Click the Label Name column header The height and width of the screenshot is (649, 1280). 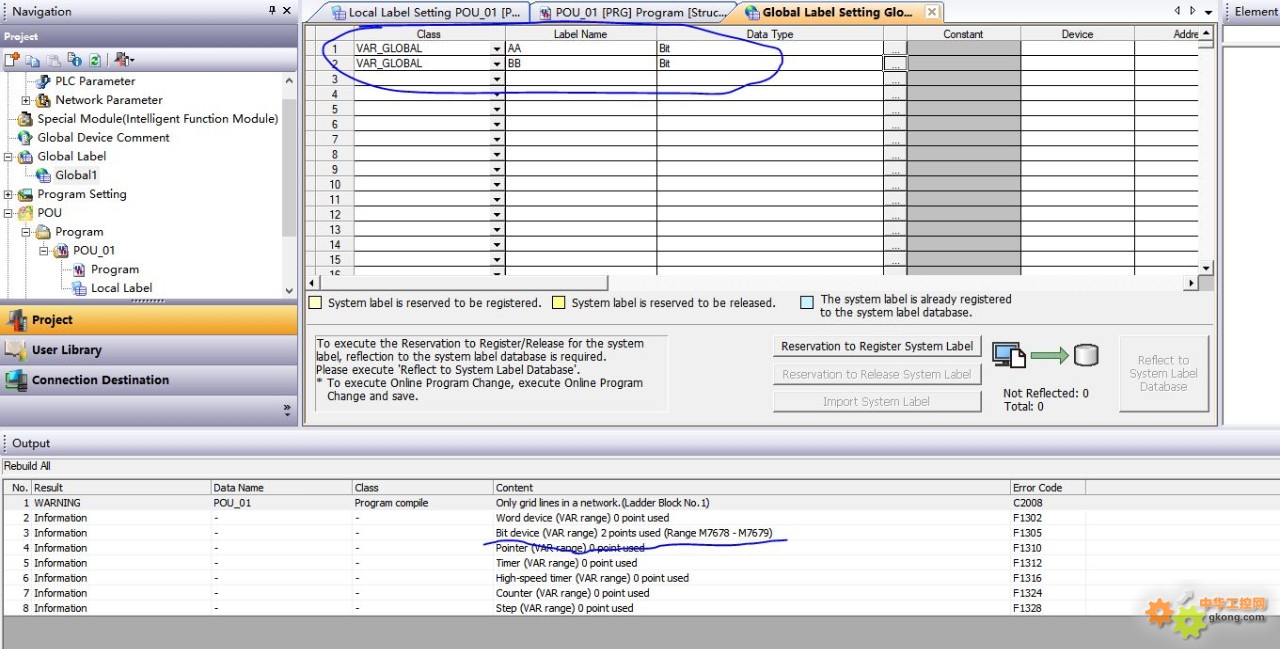pyautogui.click(x=581, y=34)
